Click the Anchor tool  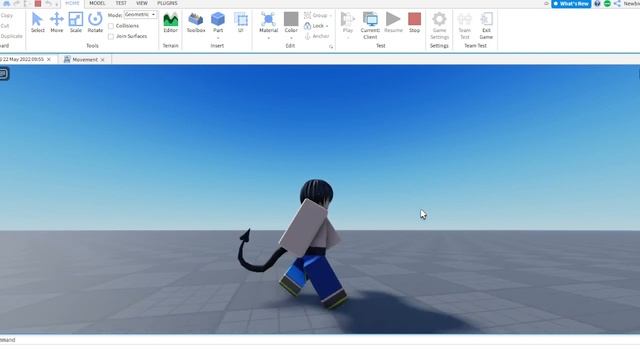tap(317, 36)
